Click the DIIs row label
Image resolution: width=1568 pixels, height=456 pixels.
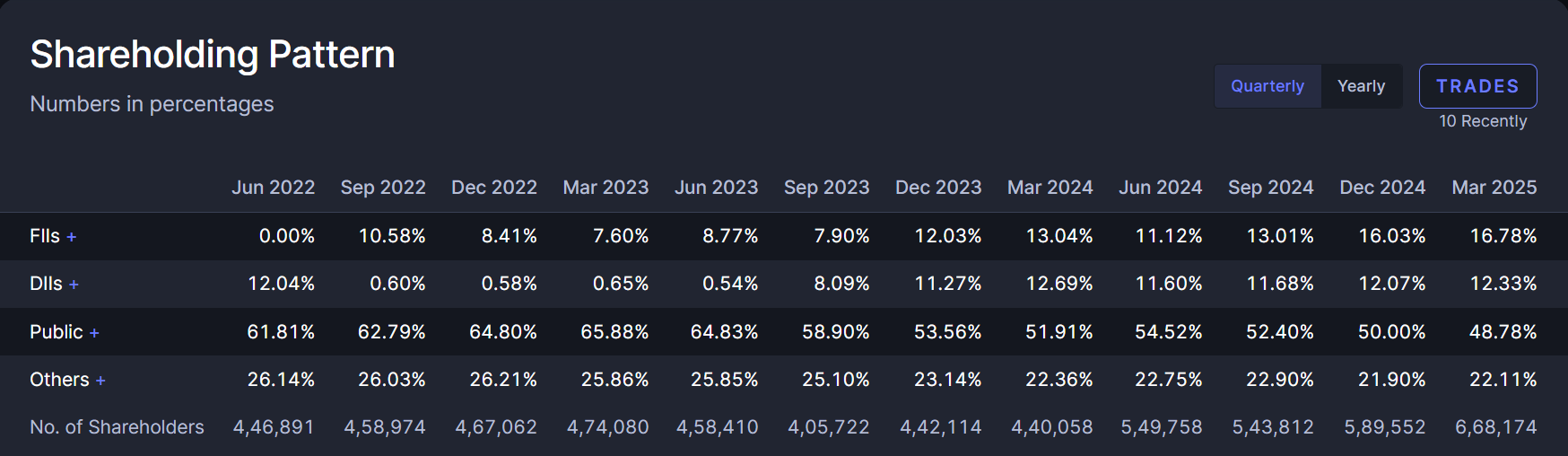pyautogui.click(x=46, y=284)
